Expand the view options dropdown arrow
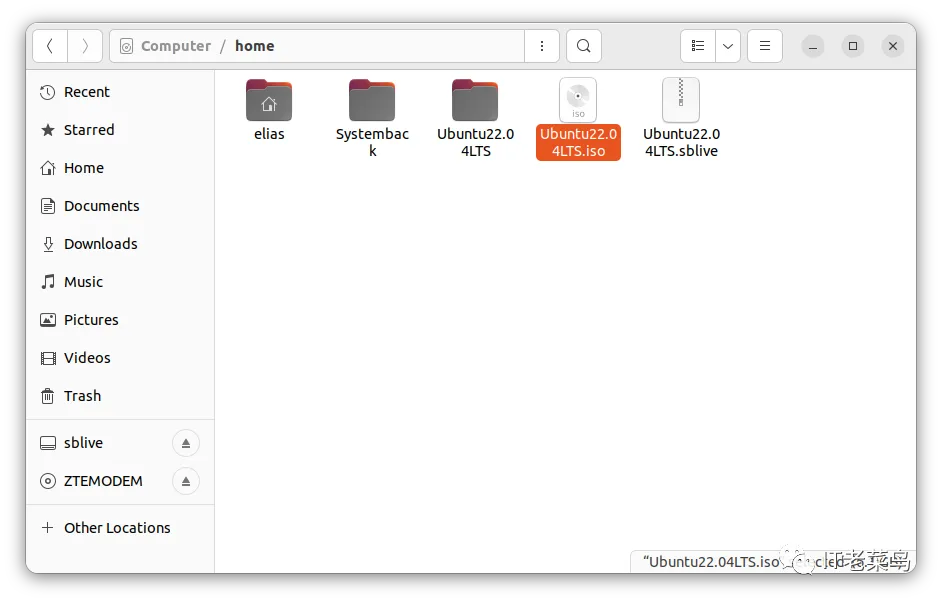 (x=728, y=46)
